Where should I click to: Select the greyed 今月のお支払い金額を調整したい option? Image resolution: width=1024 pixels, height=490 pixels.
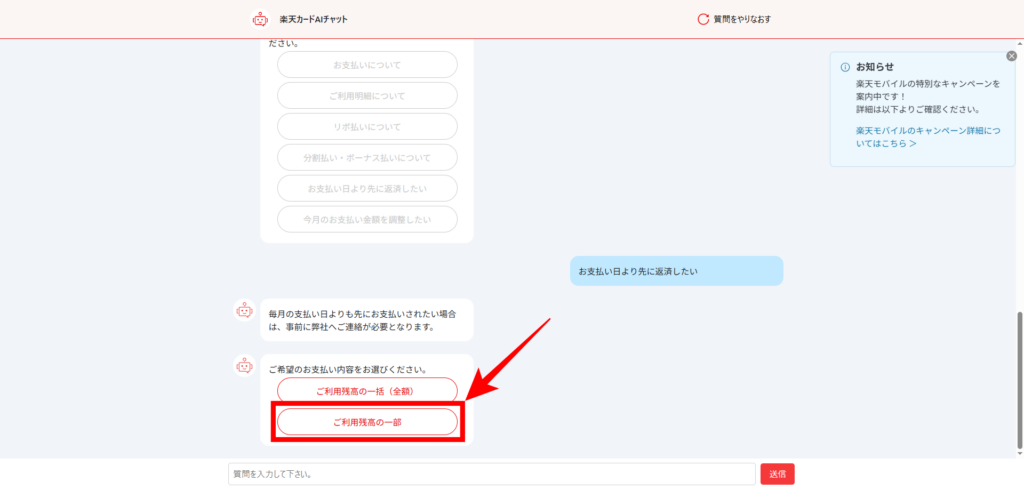[x=367, y=219]
